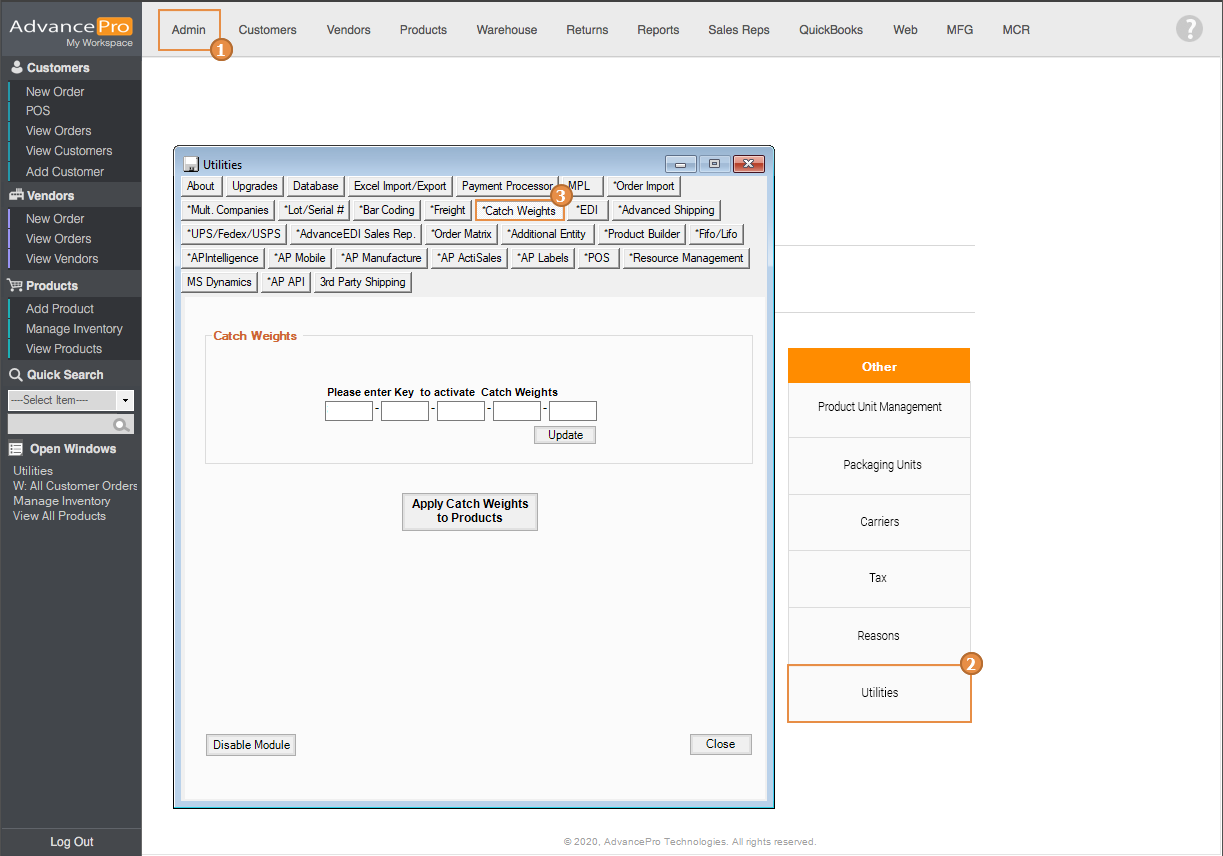
Task: Expand the Select Item dropdown
Action: click(125, 400)
